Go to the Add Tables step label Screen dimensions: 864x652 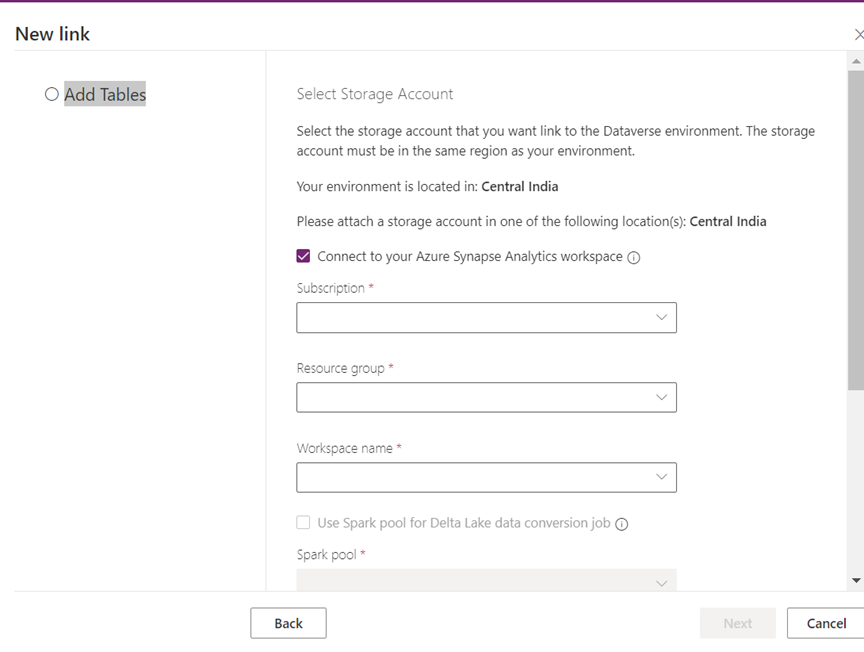click(x=105, y=95)
